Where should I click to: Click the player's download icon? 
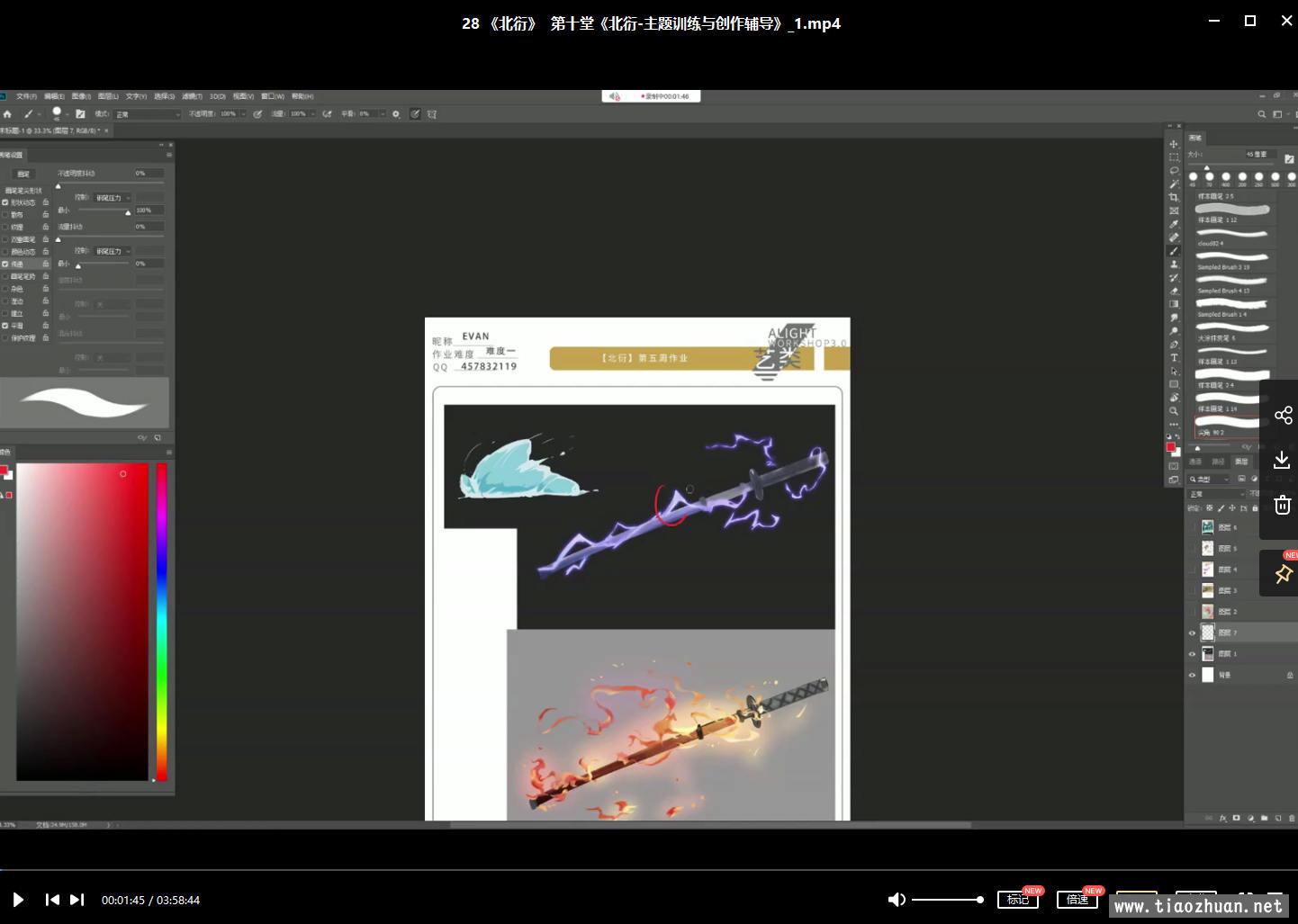pos(1283,461)
